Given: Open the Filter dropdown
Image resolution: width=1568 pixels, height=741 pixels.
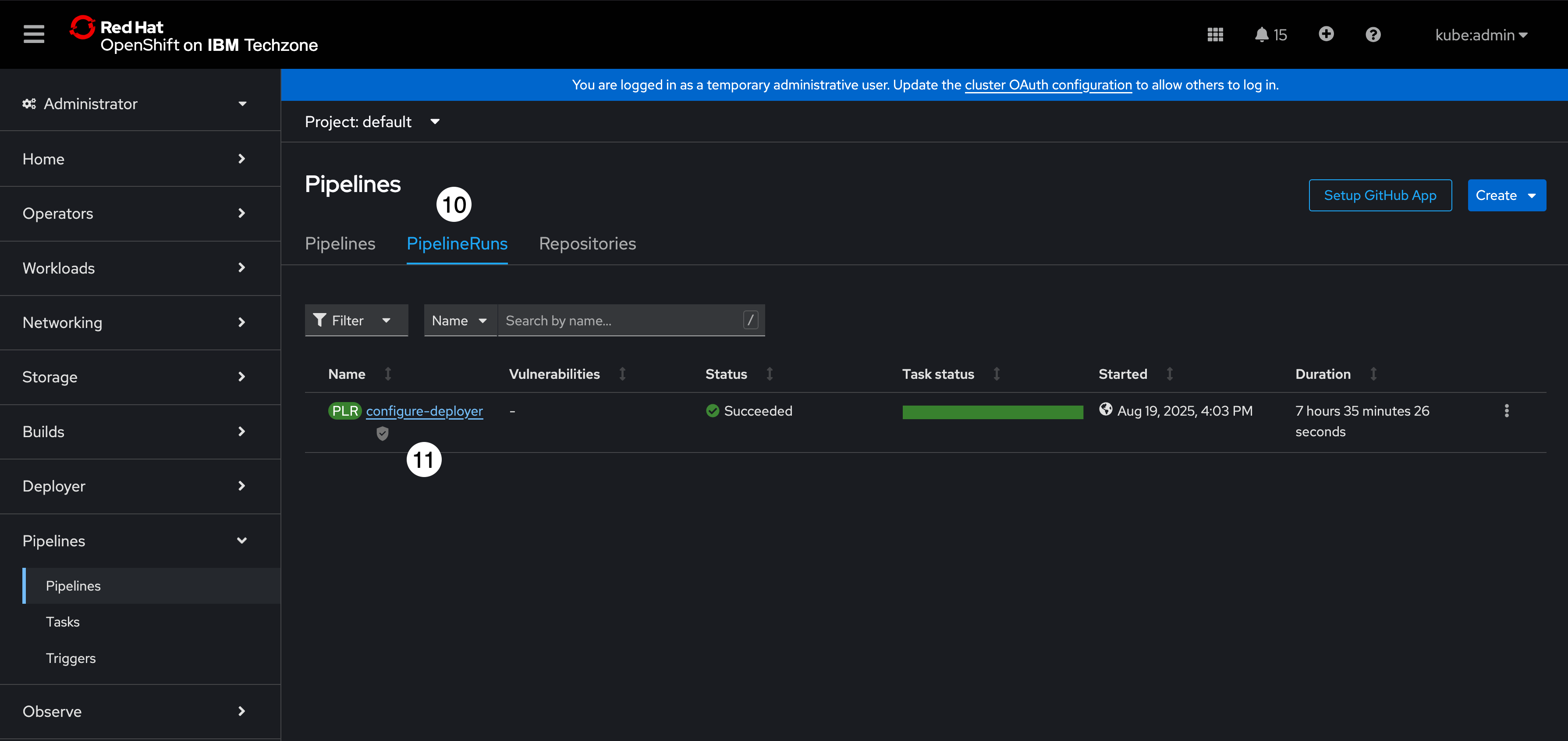Looking at the screenshot, I should [x=356, y=320].
